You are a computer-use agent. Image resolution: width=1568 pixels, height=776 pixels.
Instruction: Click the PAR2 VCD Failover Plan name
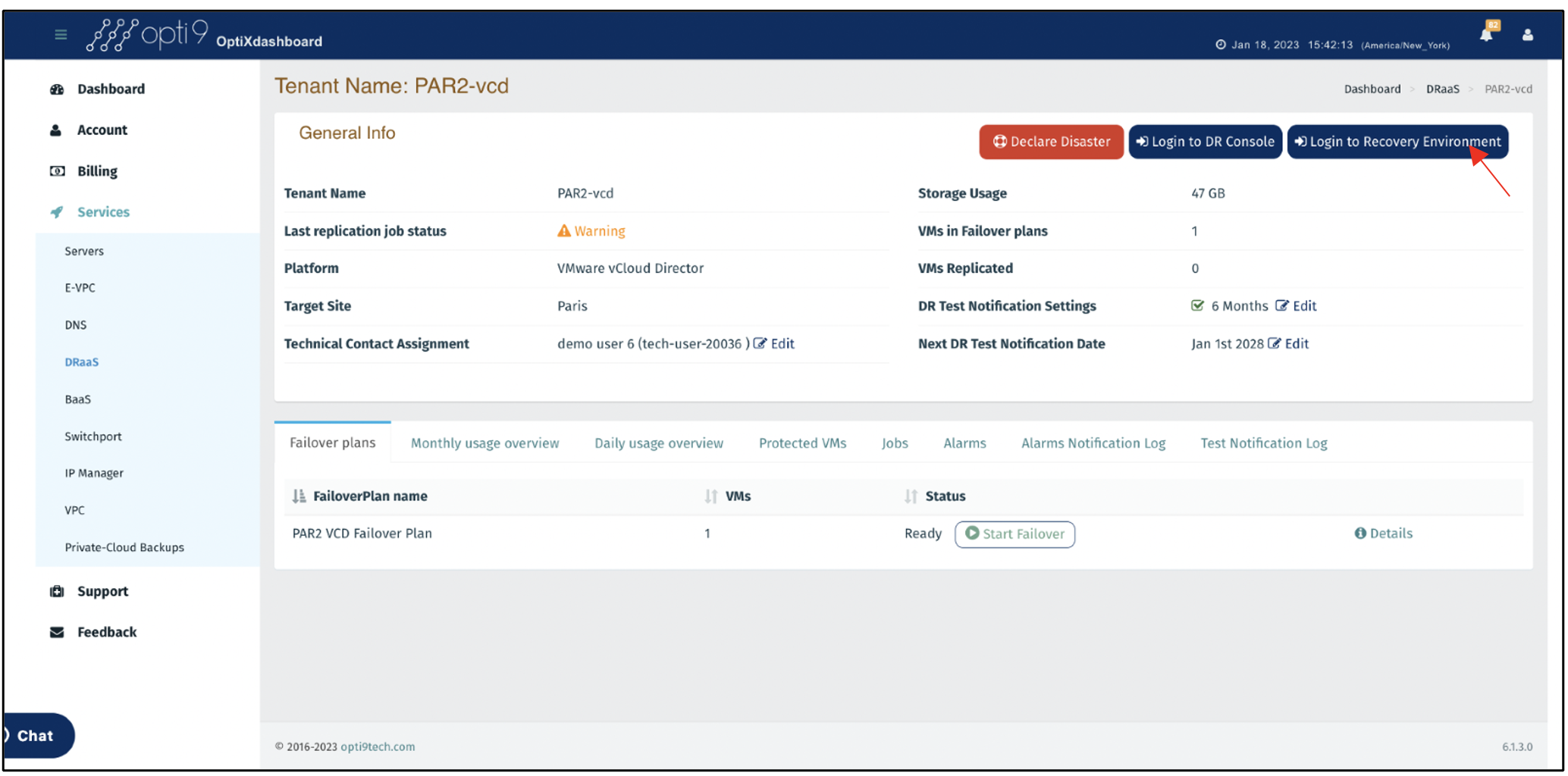click(362, 533)
